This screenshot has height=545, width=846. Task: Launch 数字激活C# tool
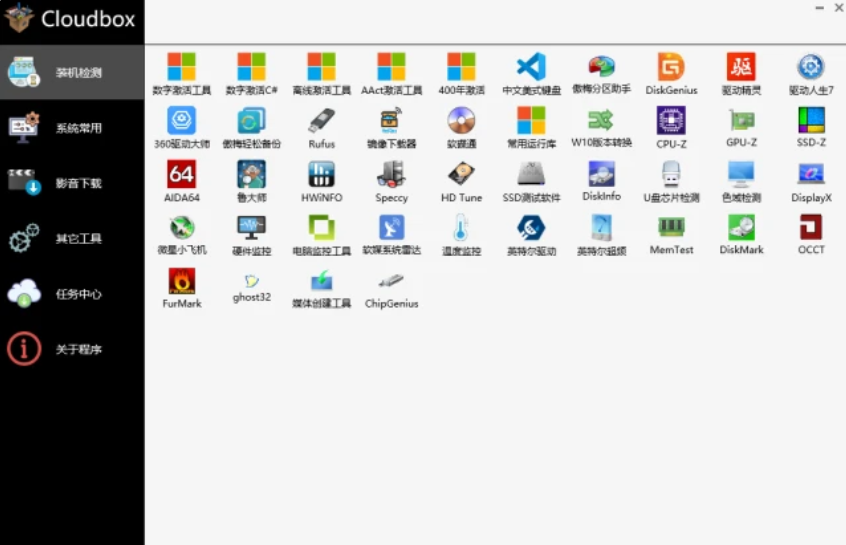[251, 74]
